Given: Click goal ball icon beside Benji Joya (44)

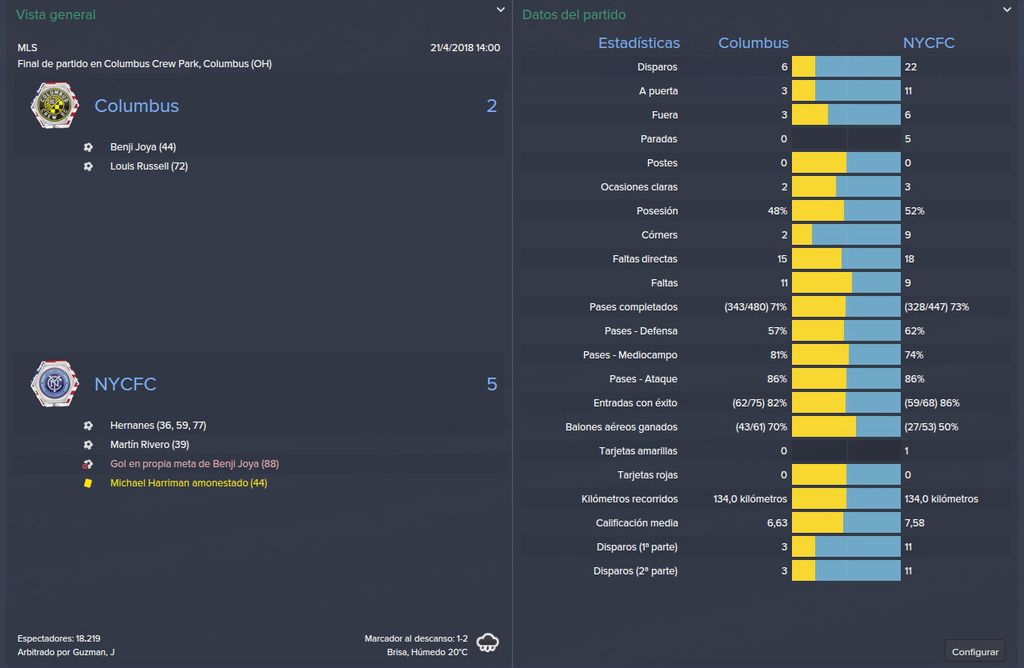Looking at the screenshot, I should coord(88,147).
